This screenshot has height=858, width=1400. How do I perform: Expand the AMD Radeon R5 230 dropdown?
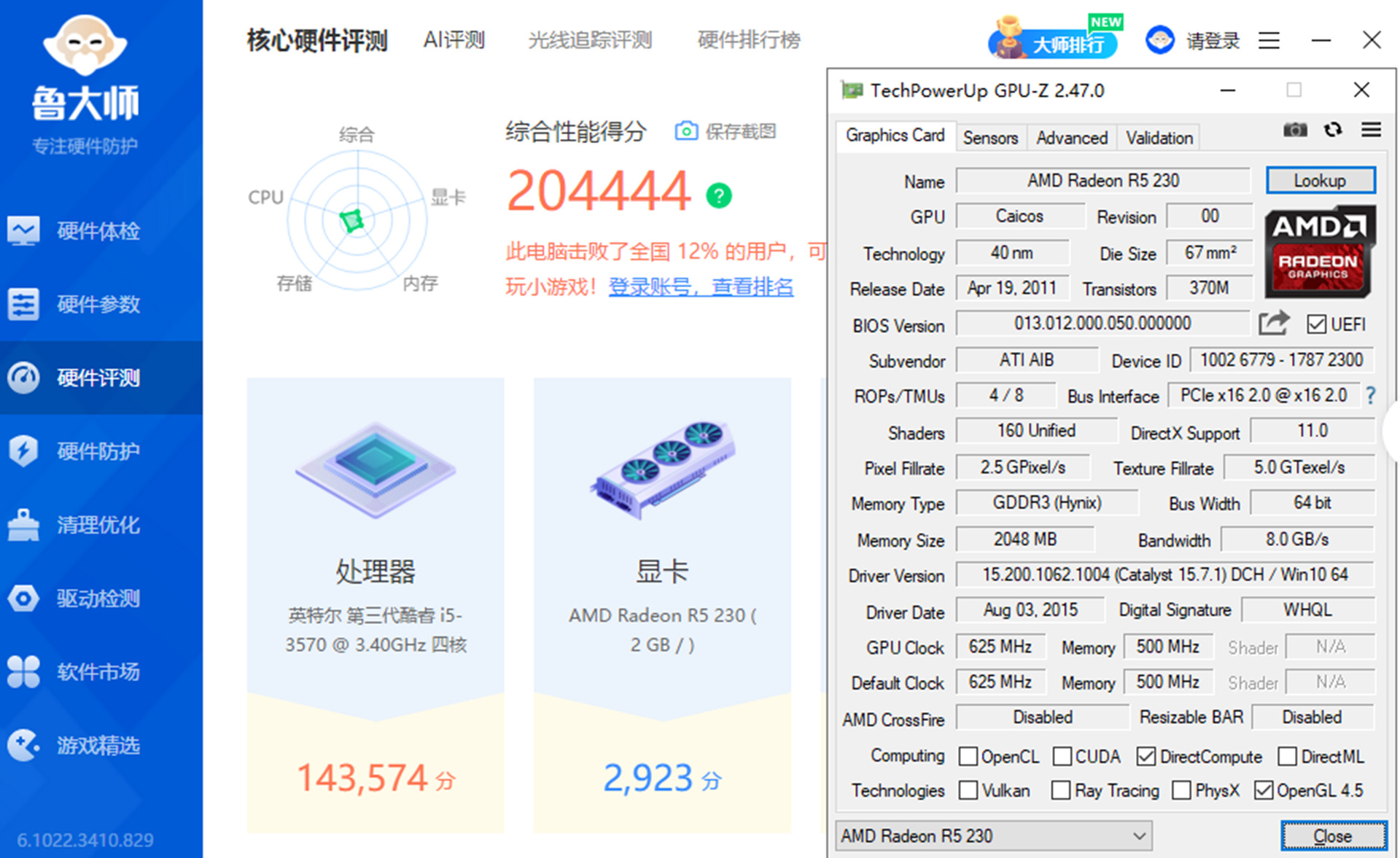(1139, 836)
